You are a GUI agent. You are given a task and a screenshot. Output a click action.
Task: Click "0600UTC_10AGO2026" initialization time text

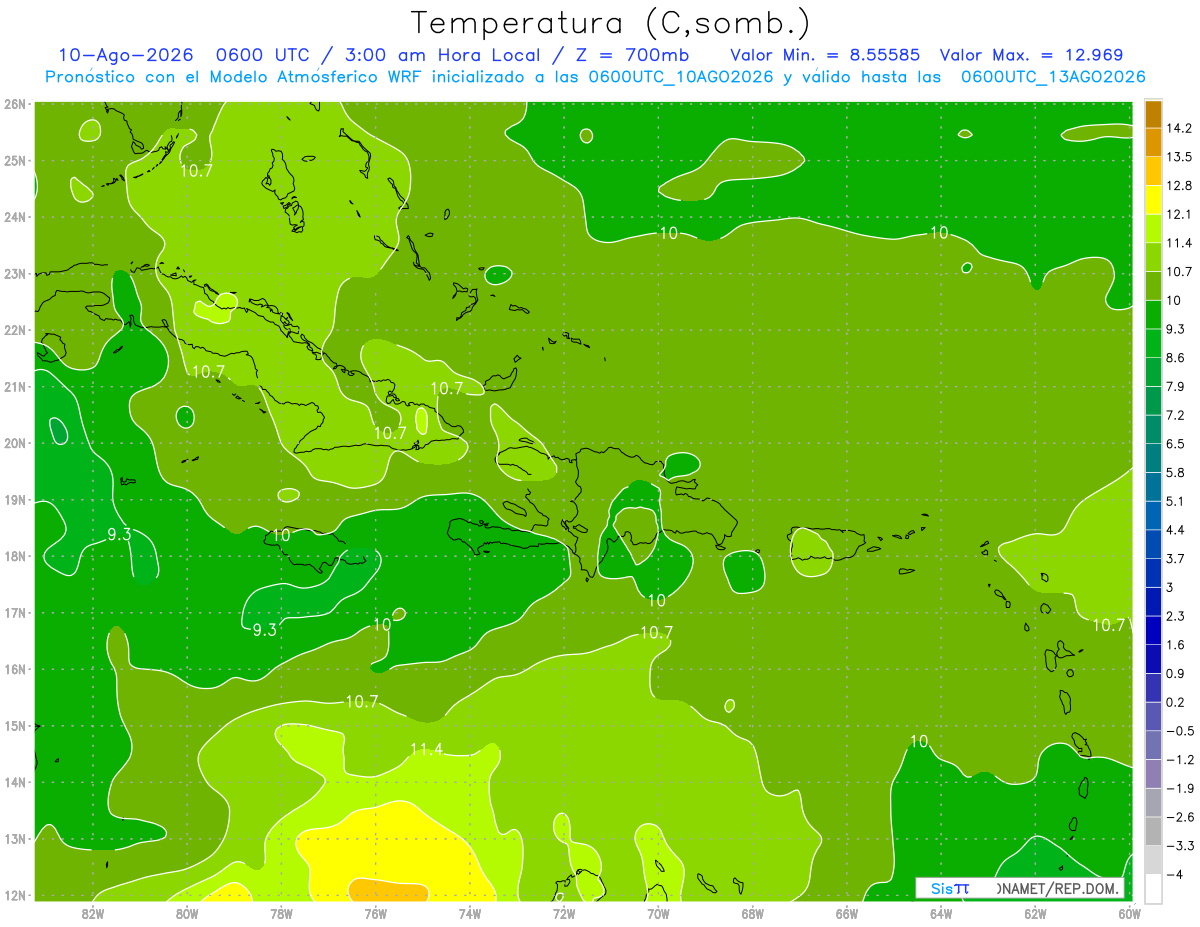click(x=681, y=77)
